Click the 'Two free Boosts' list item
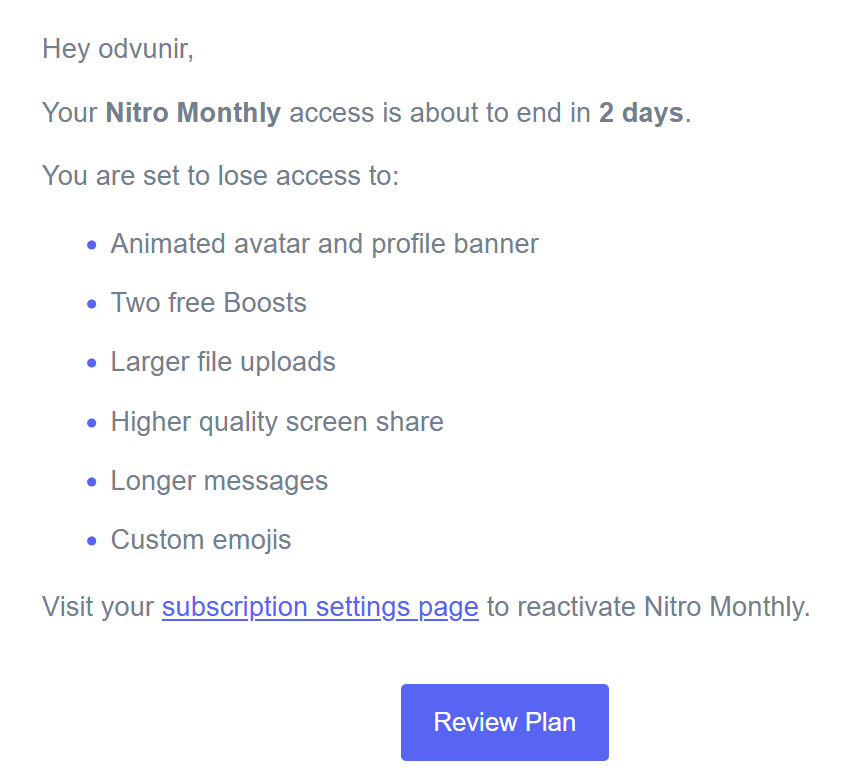 (x=208, y=303)
